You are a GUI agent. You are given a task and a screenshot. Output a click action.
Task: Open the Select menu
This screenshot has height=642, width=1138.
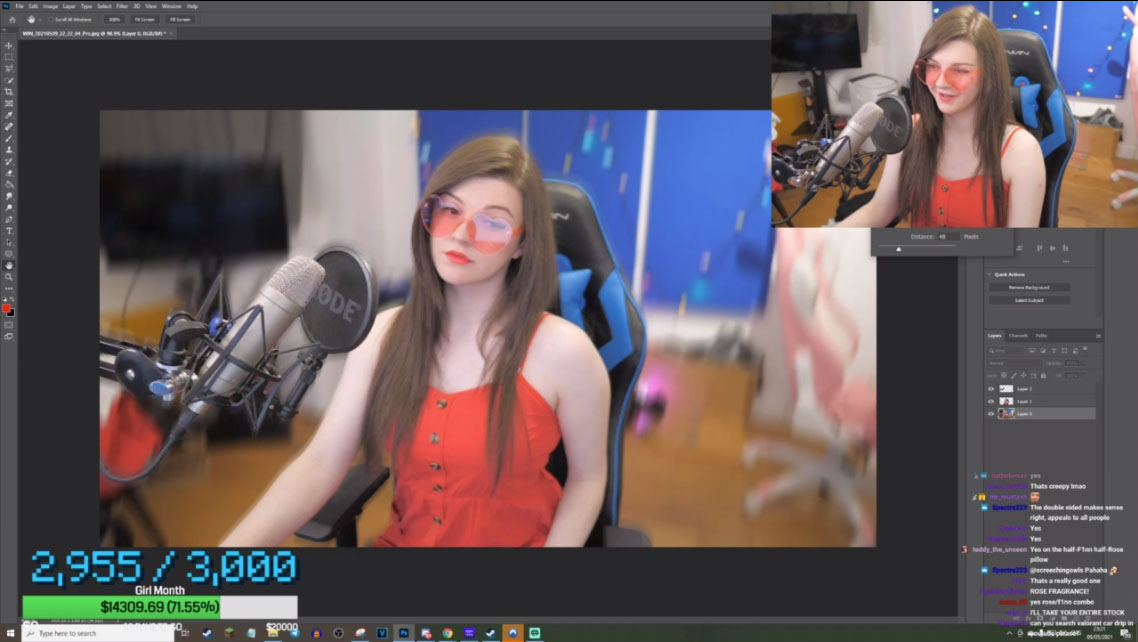point(105,6)
